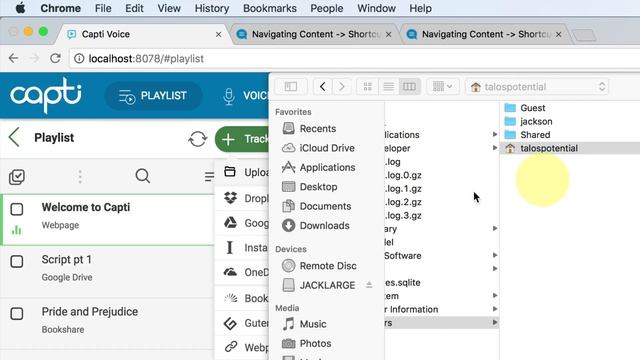The height and width of the screenshot is (360, 640).
Task: Expand the Information folder arrow
Action: [495, 309]
